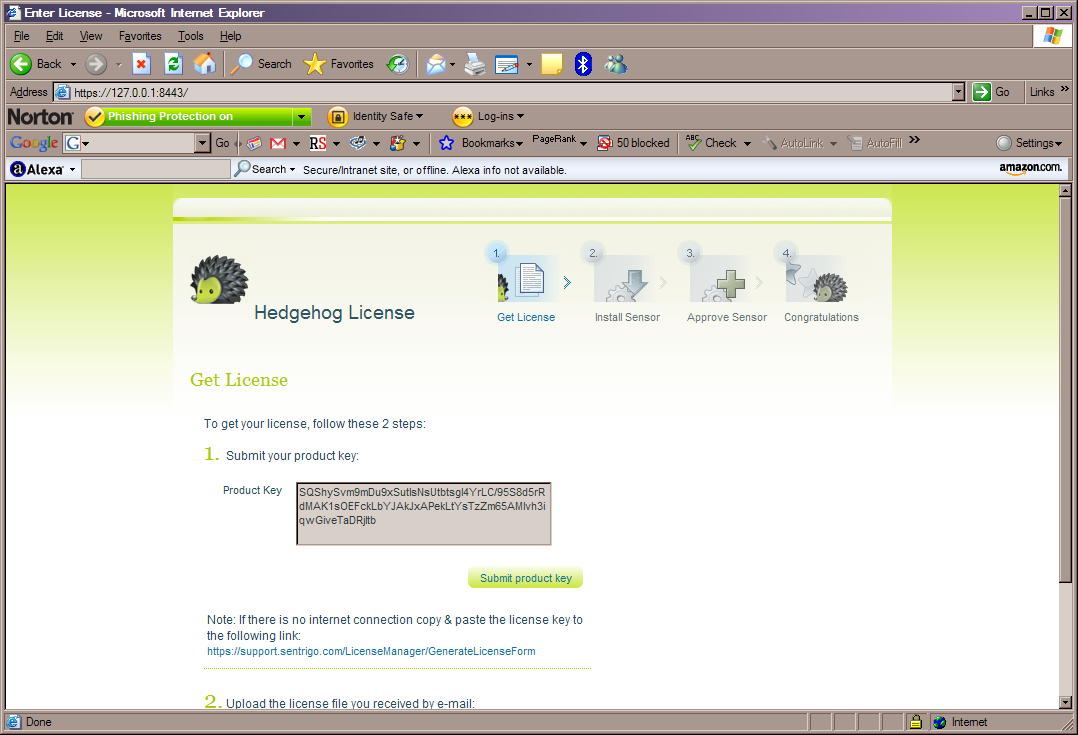Click the Norton Identity Safe icon
This screenshot has width=1078, height=735.
[338, 116]
